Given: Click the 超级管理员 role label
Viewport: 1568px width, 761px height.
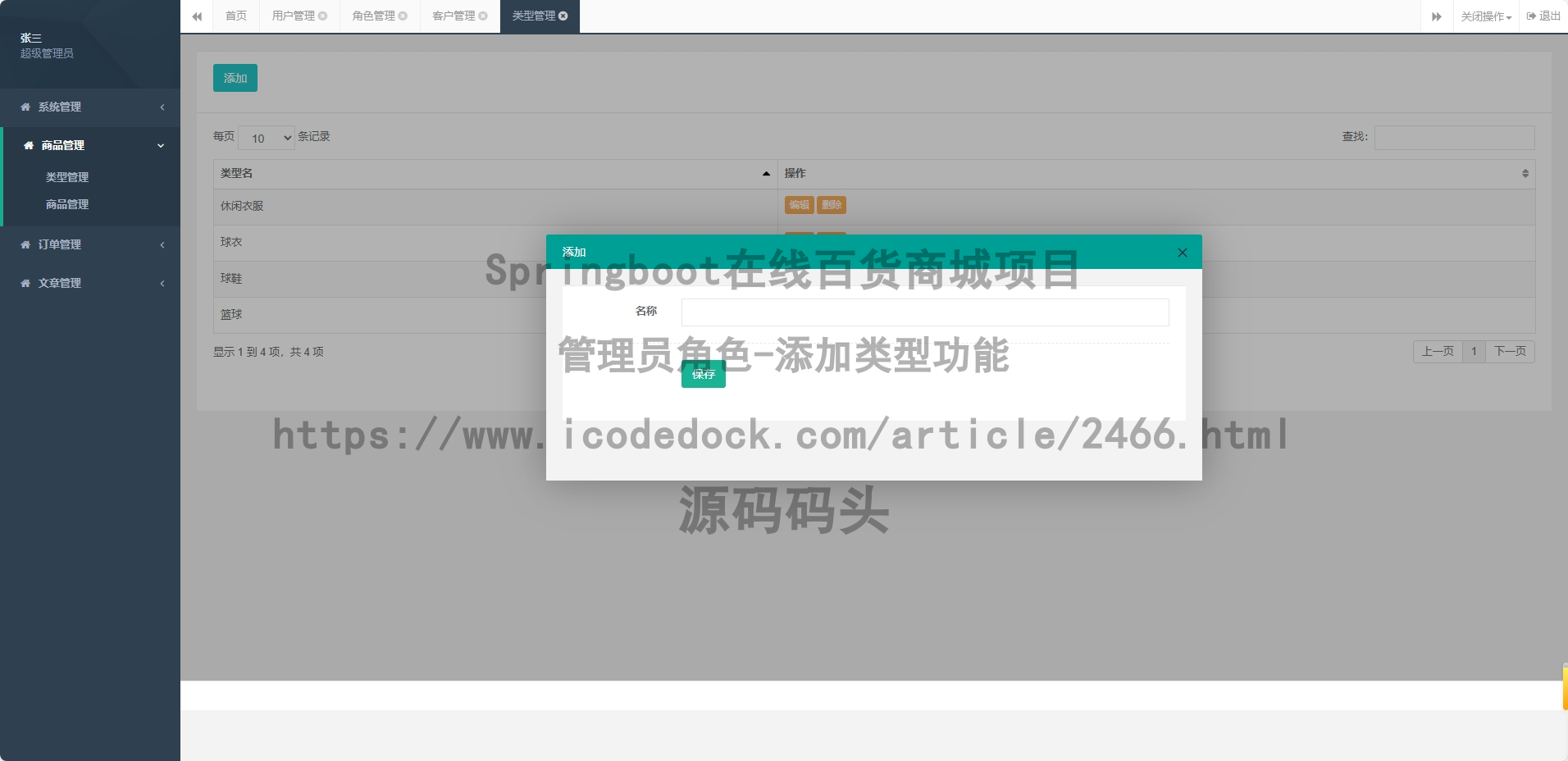Looking at the screenshot, I should (x=47, y=53).
